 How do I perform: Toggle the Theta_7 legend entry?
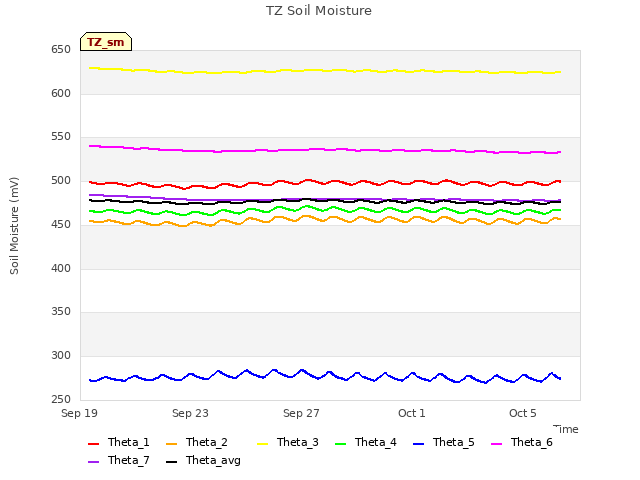point(119,460)
